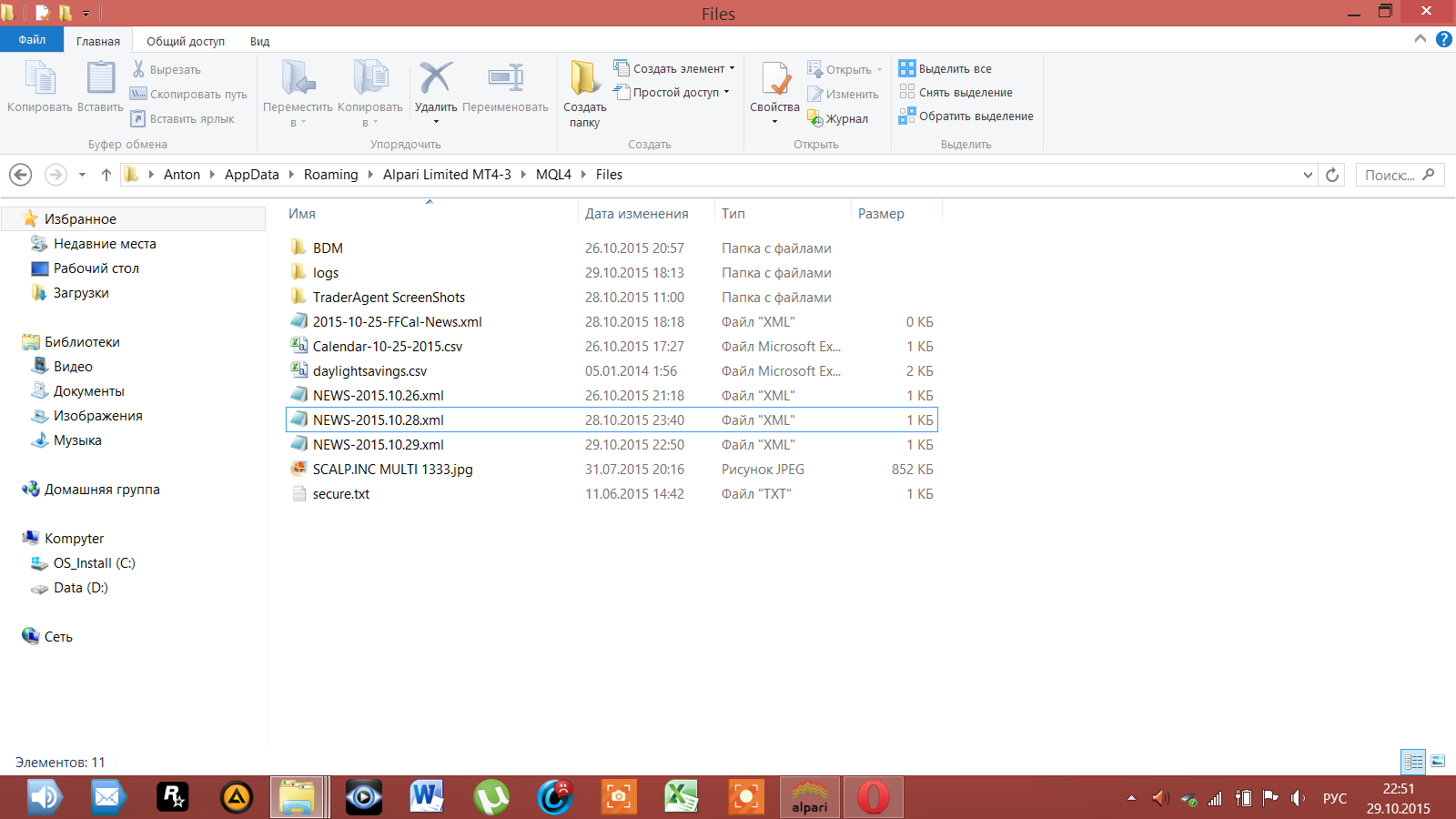This screenshot has height=819, width=1456.
Task: Open the History (Журнал) button
Action: tap(838, 118)
